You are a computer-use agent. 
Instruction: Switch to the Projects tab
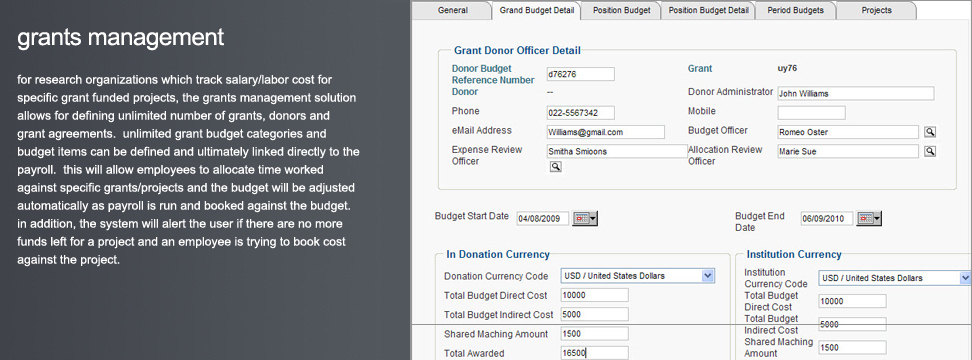point(877,11)
